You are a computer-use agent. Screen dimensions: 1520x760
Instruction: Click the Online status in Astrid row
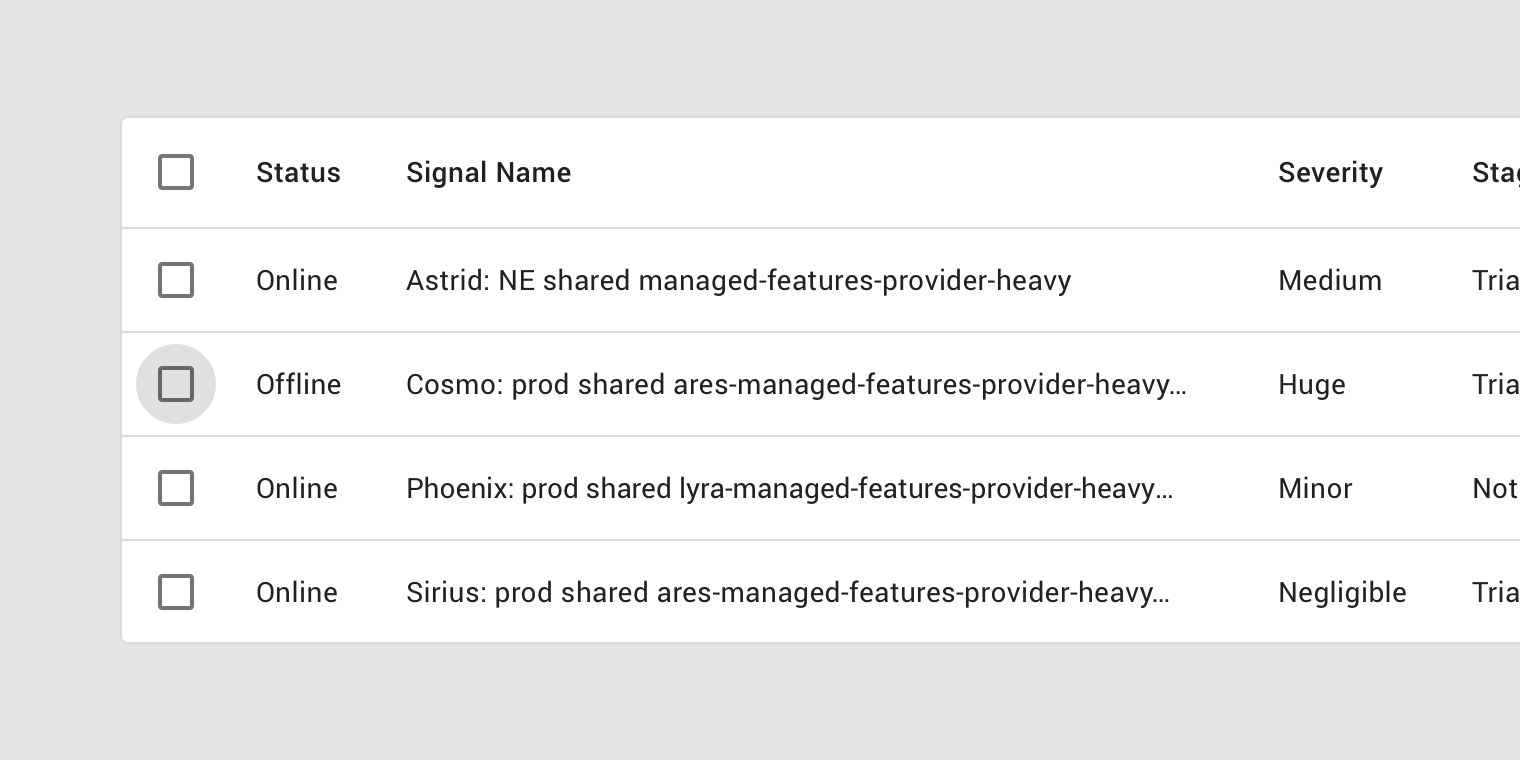point(296,281)
